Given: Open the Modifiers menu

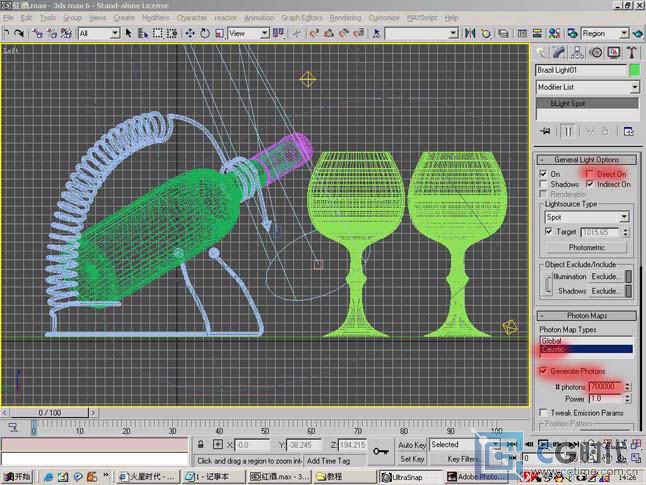Looking at the screenshot, I should point(155,18).
